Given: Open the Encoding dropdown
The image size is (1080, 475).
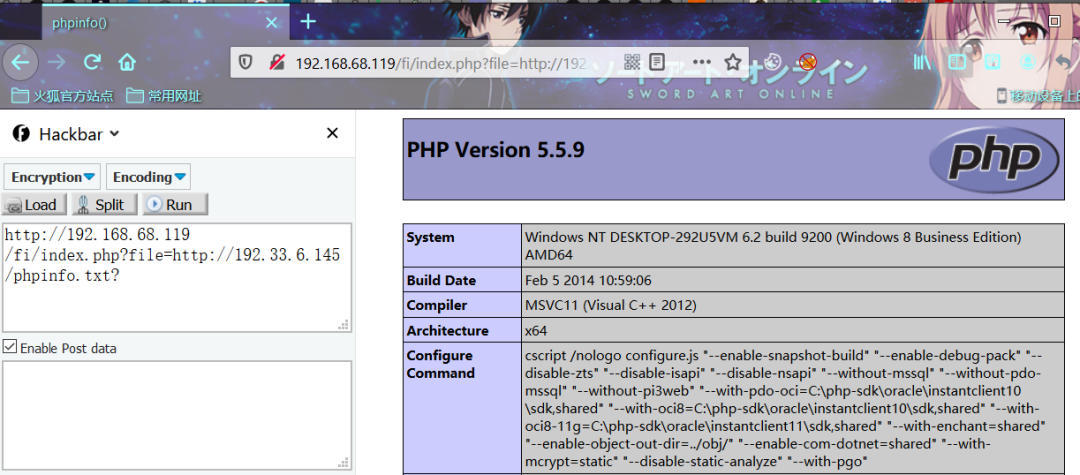Looking at the screenshot, I should click(148, 177).
